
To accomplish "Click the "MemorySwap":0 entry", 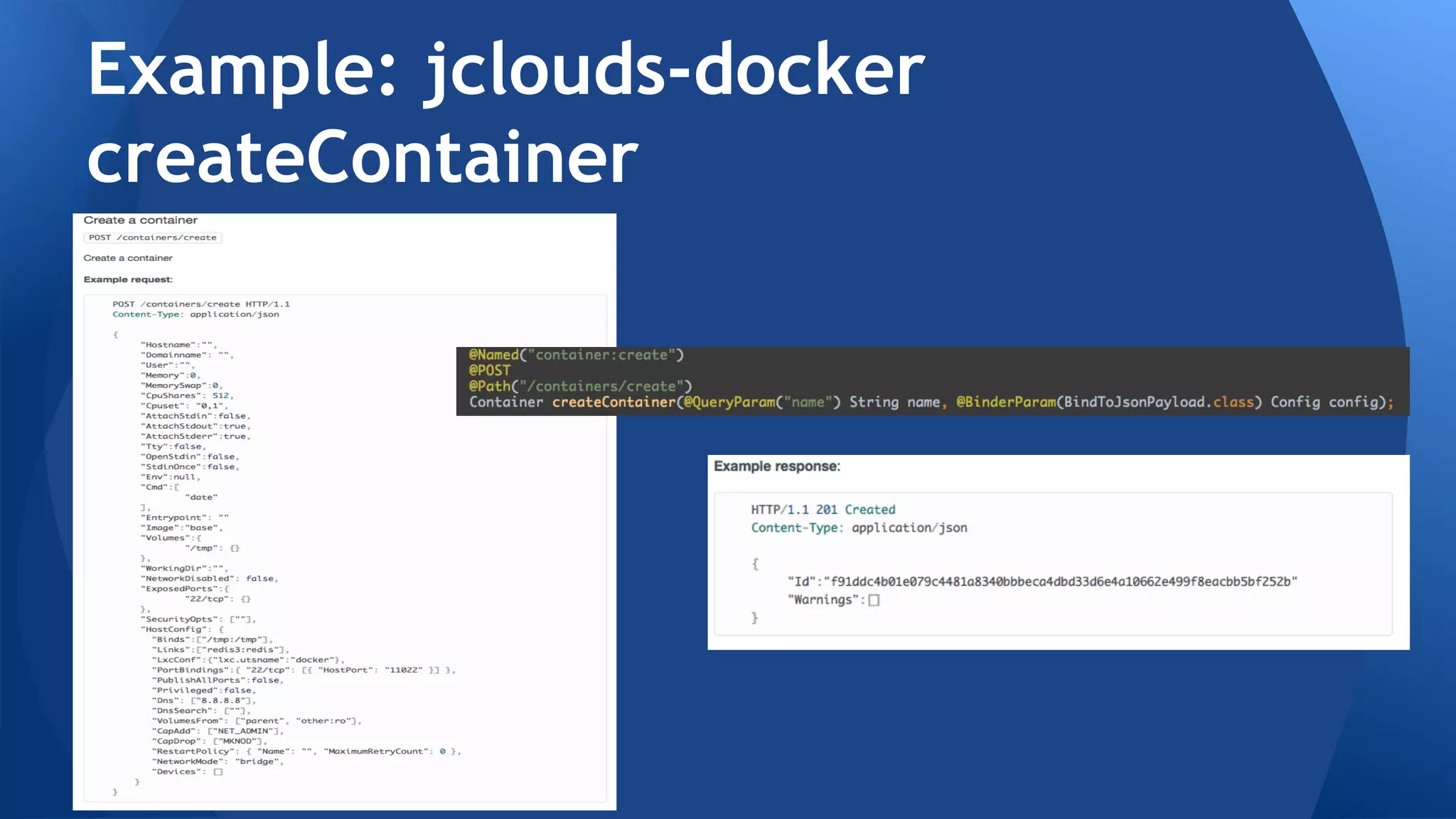I will click(x=181, y=385).
